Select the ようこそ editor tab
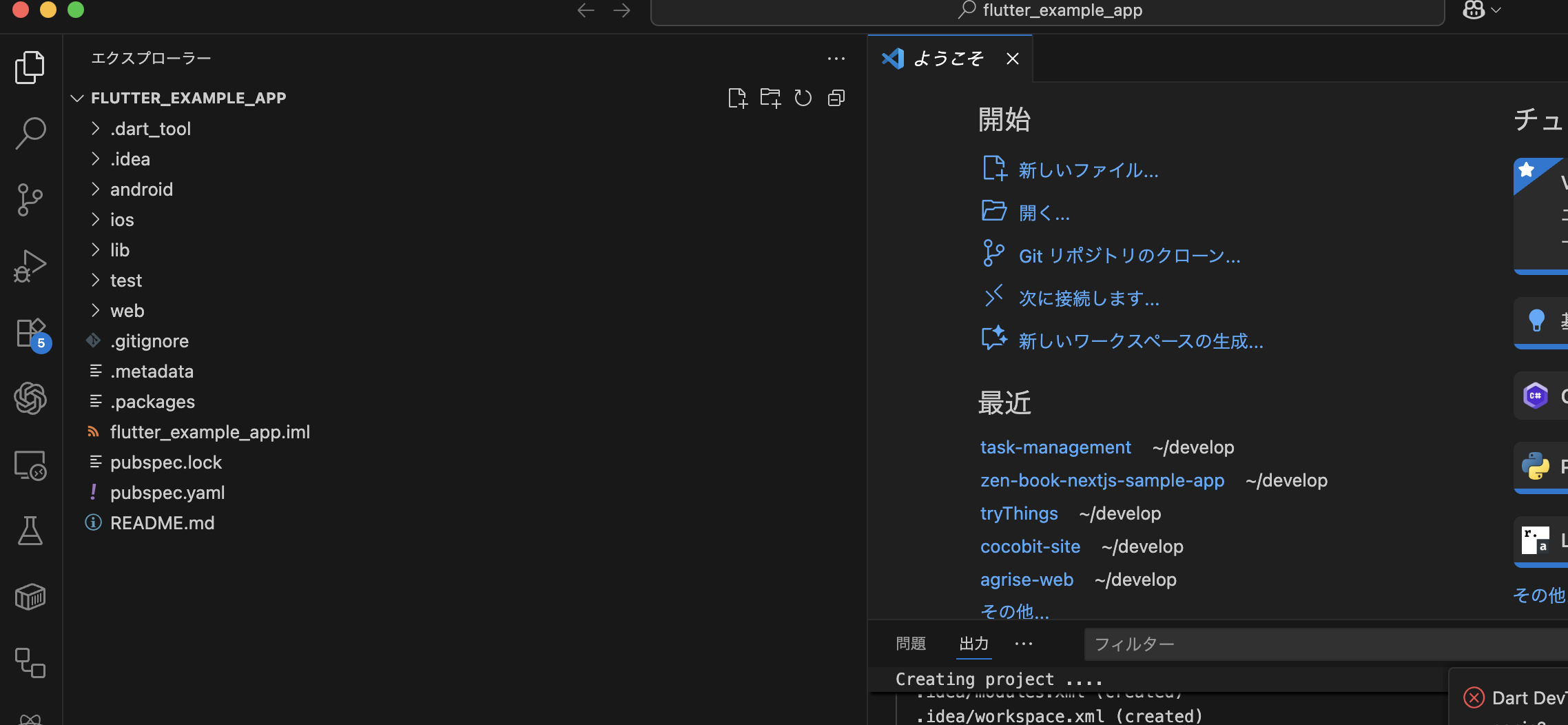Image resolution: width=1568 pixels, height=725 pixels. [949, 58]
